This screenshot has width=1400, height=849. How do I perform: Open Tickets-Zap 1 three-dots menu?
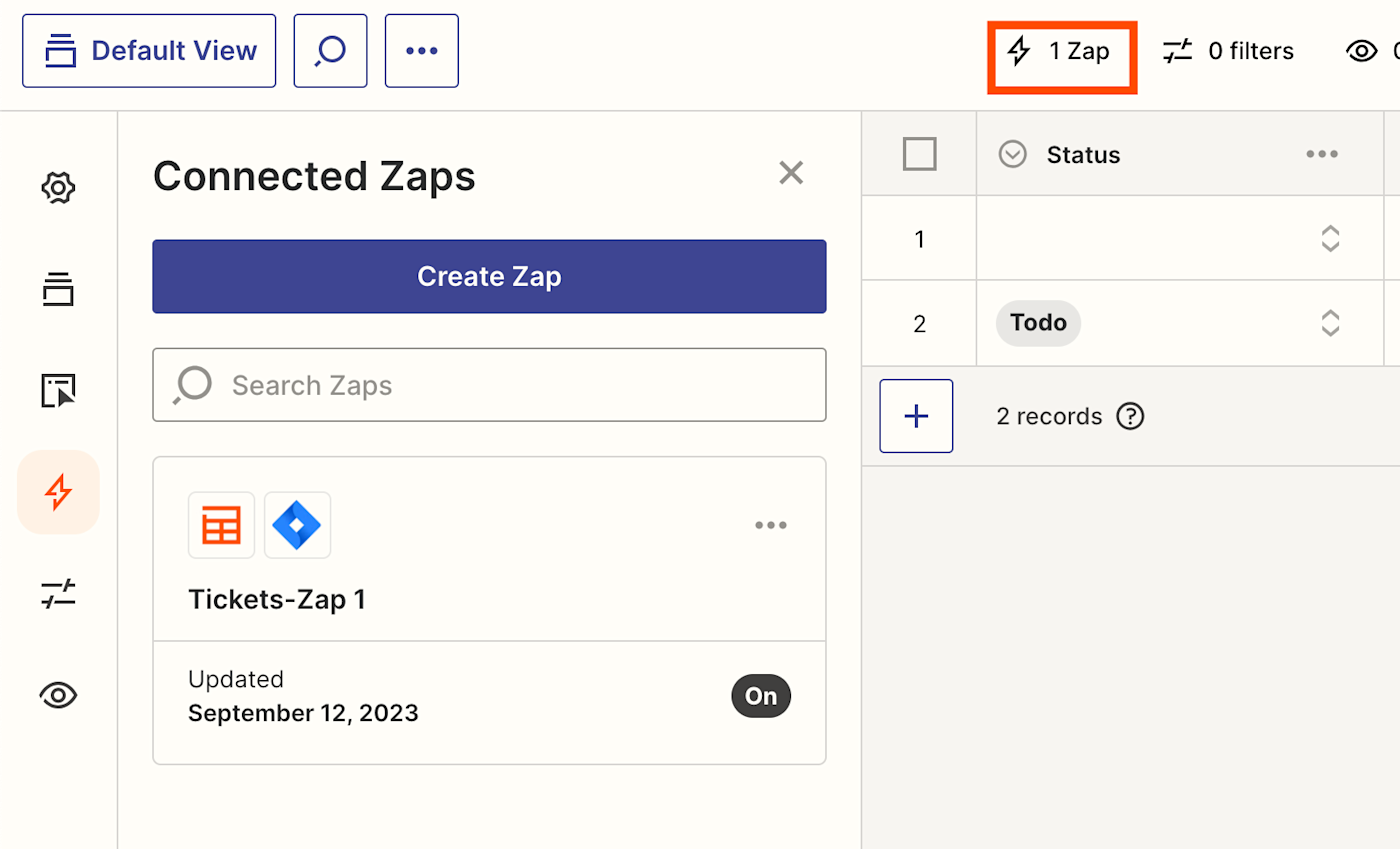pyautogui.click(x=771, y=525)
